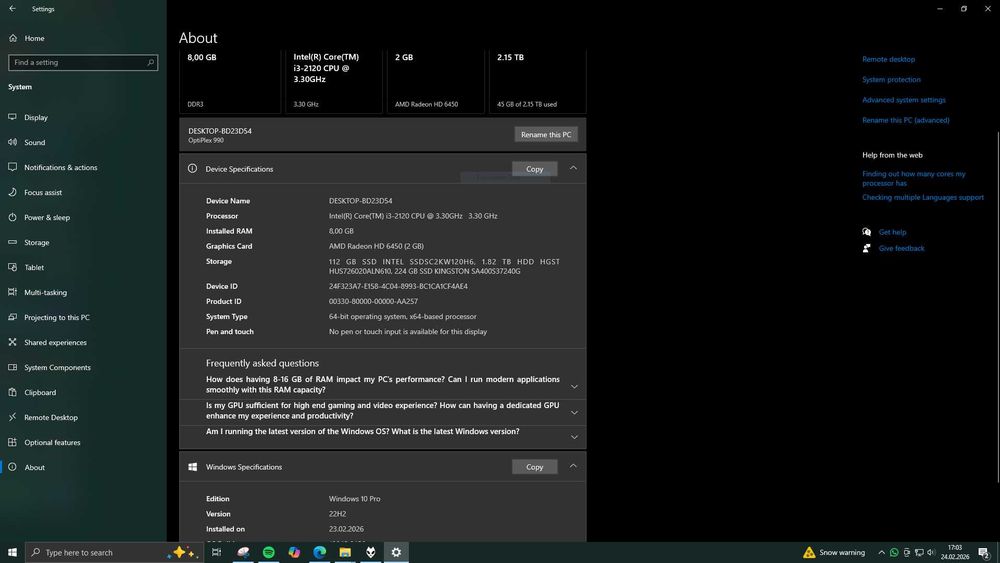
Task: Open Projecting to this PC page
Action: pos(57,317)
